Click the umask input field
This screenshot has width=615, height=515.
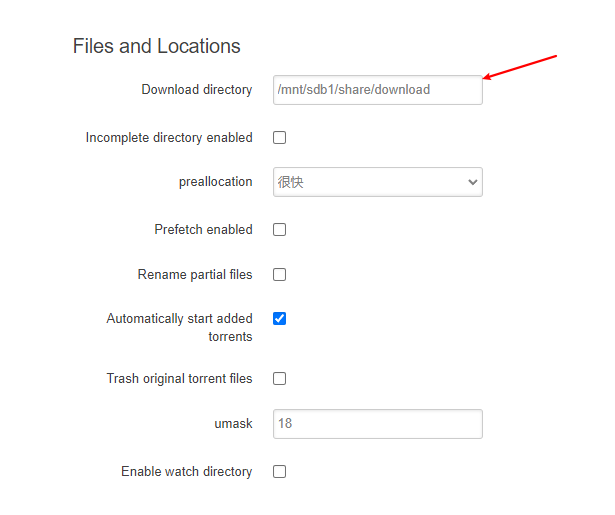coord(378,424)
